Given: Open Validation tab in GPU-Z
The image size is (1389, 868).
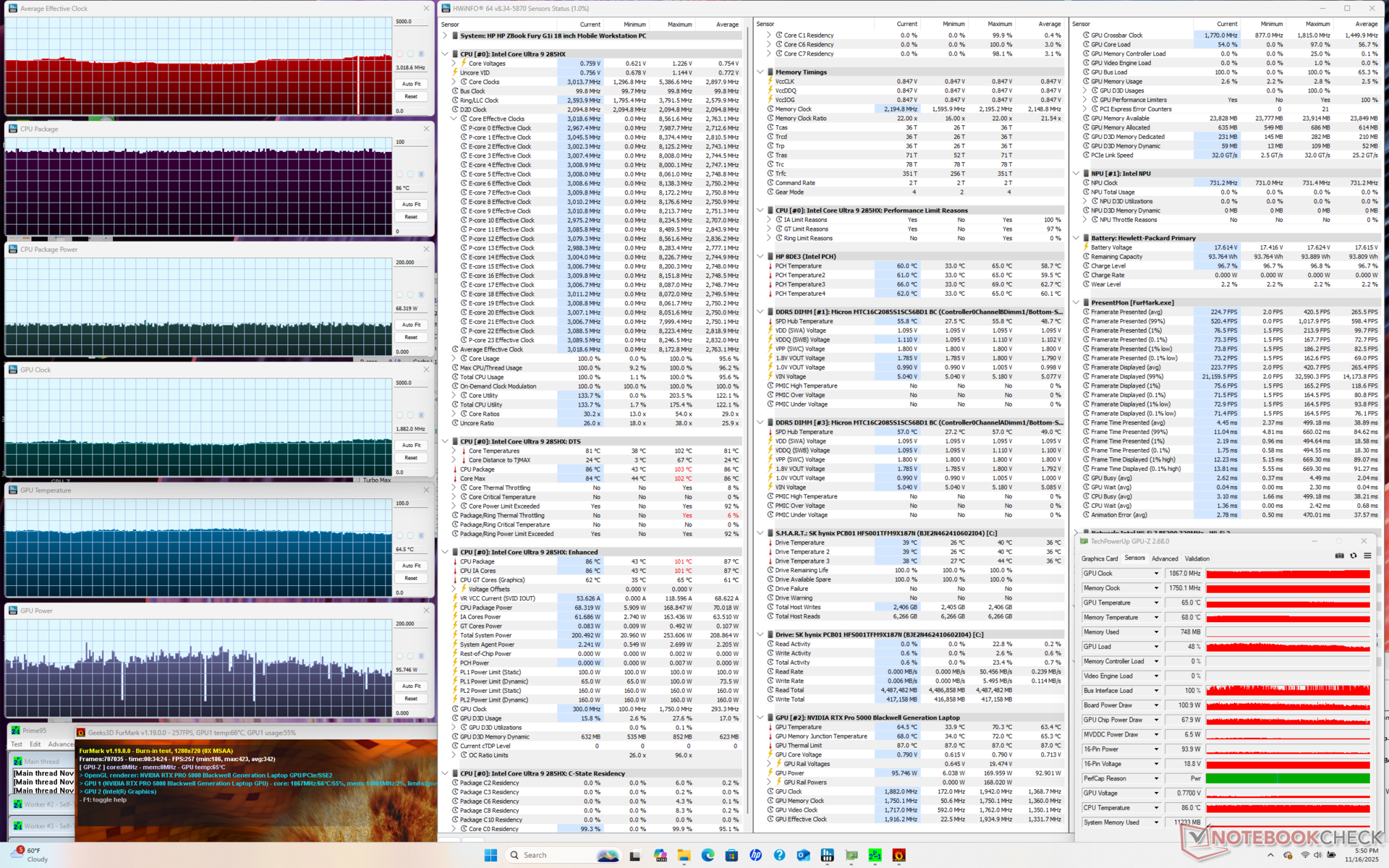Looking at the screenshot, I should pyautogui.click(x=1197, y=558).
